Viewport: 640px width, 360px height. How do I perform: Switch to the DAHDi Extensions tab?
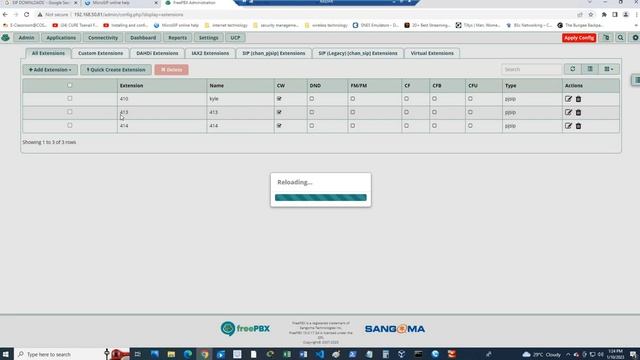(x=157, y=53)
